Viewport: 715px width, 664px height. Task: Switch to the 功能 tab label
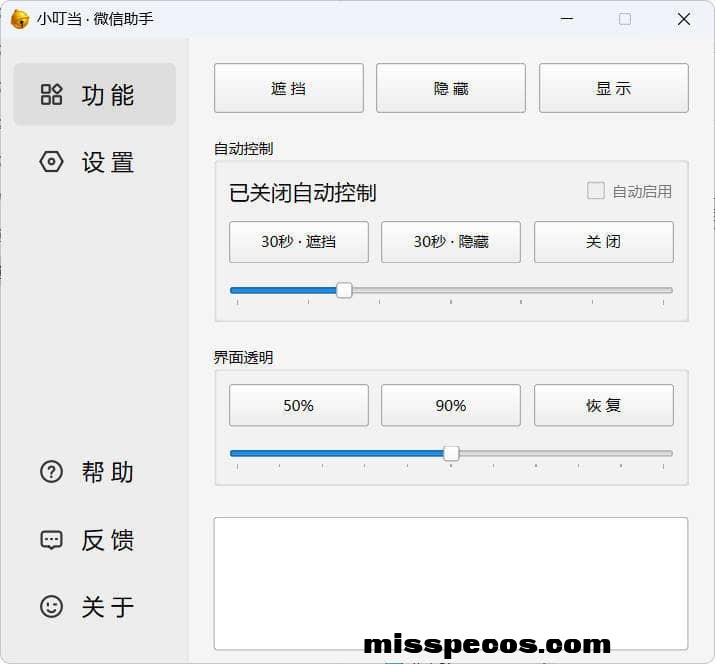pyautogui.click(x=108, y=95)
